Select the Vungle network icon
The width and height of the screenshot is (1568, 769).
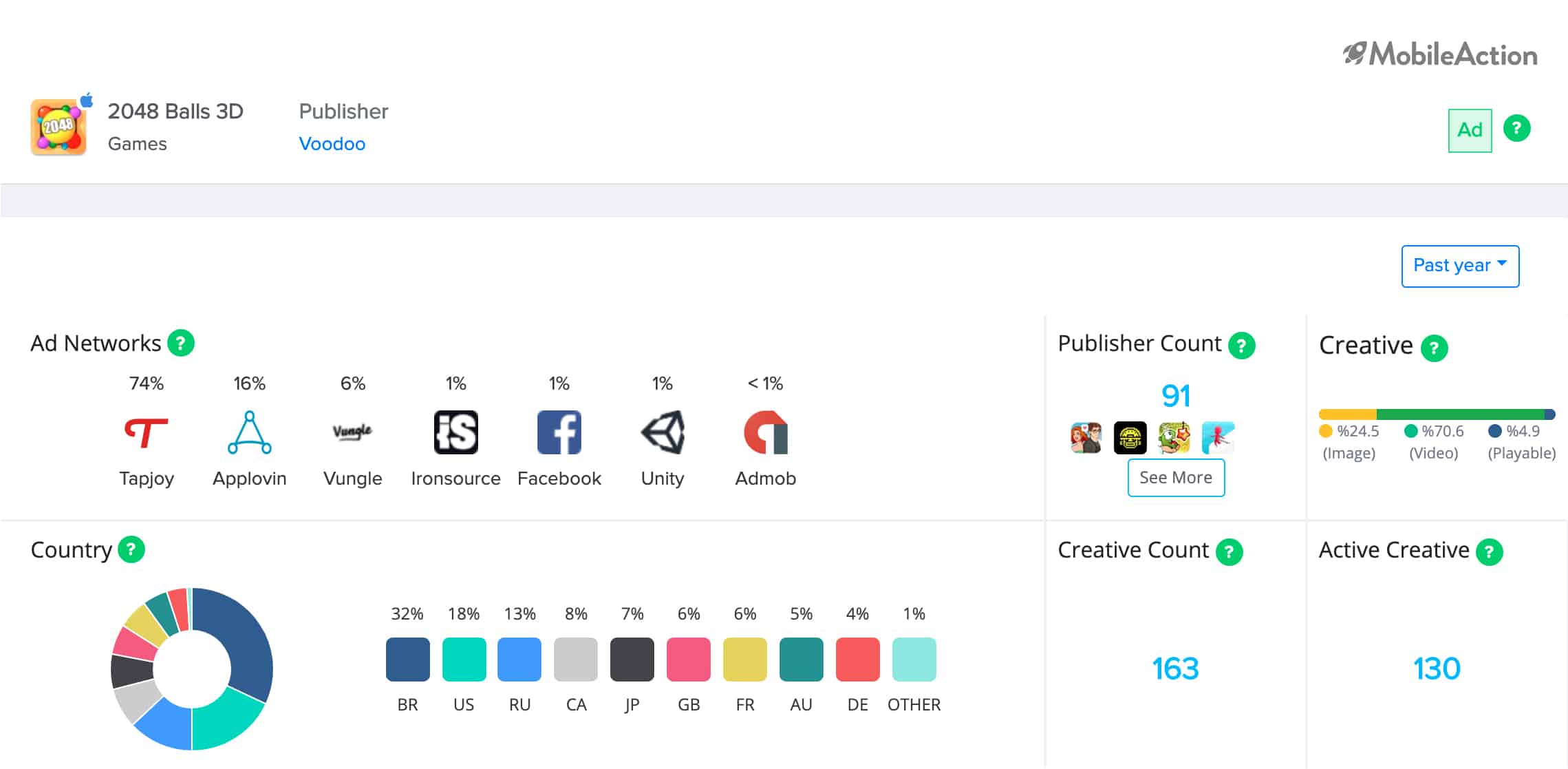pos(352,432)
